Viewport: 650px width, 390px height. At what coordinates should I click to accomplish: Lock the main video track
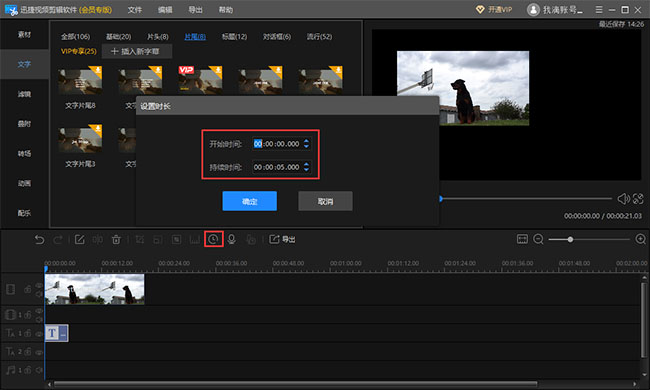click(27, 289)
